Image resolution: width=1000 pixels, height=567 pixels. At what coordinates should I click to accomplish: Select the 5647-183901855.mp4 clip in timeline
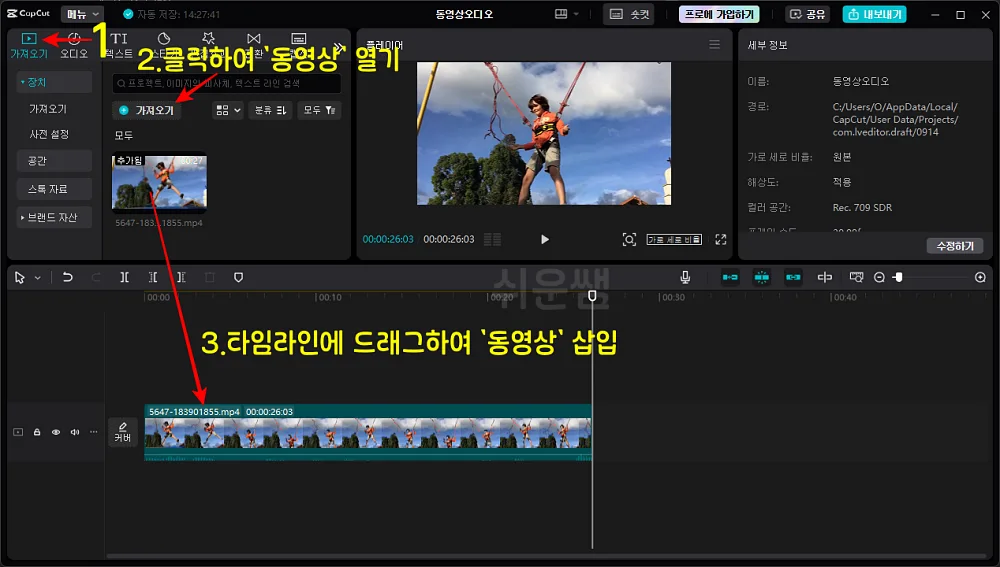(x=368, y=432)
